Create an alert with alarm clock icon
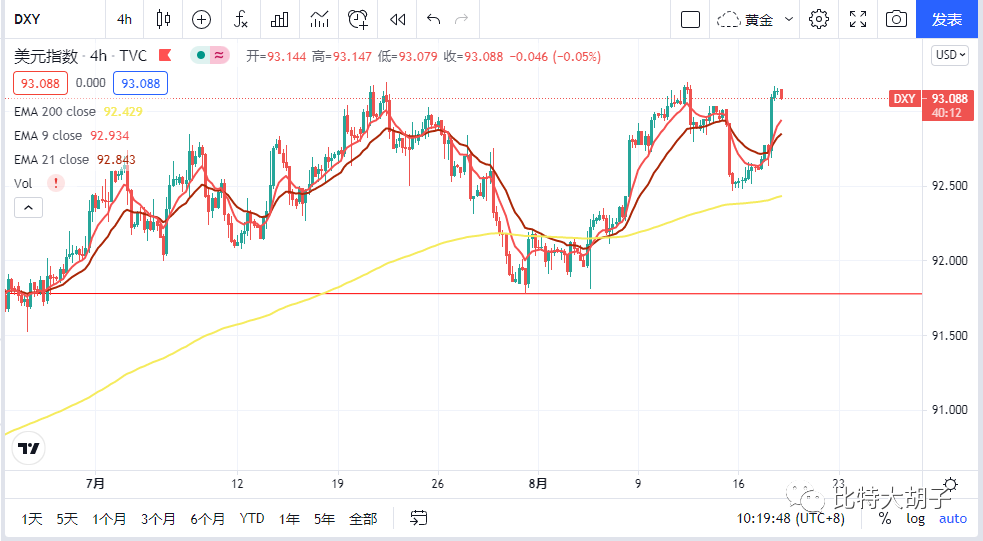 click(x=358, y=19)
